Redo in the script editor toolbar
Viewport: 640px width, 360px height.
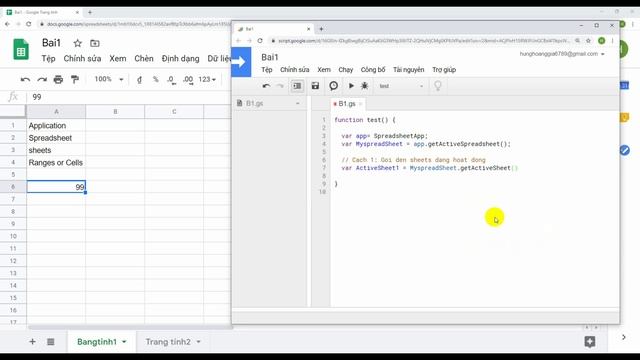pyautogui.click(x=280, y=86)
